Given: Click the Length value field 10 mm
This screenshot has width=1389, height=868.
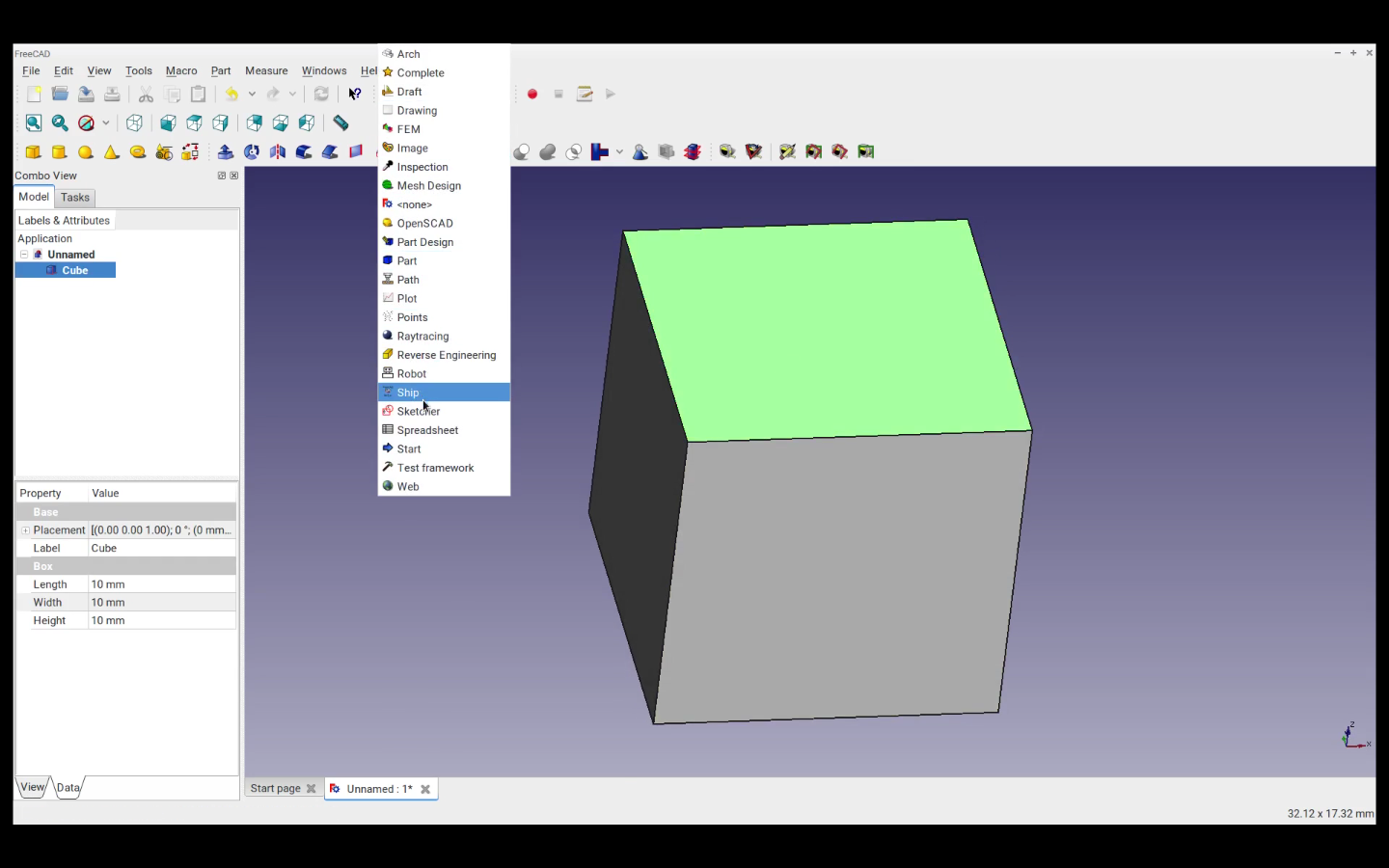Looking at the screenshot, I should pos(162,584).
